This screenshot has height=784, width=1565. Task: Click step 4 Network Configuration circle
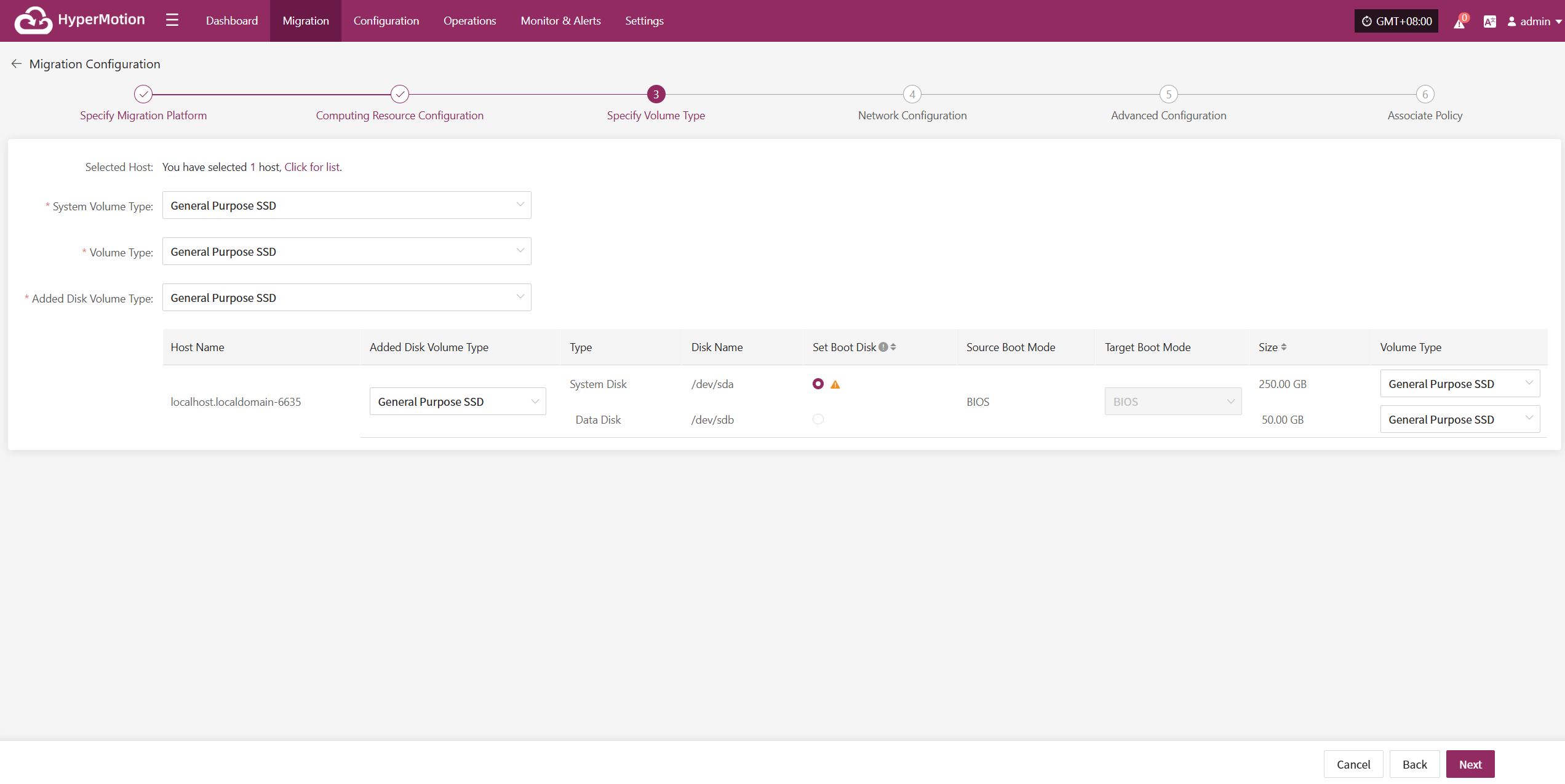912,94
